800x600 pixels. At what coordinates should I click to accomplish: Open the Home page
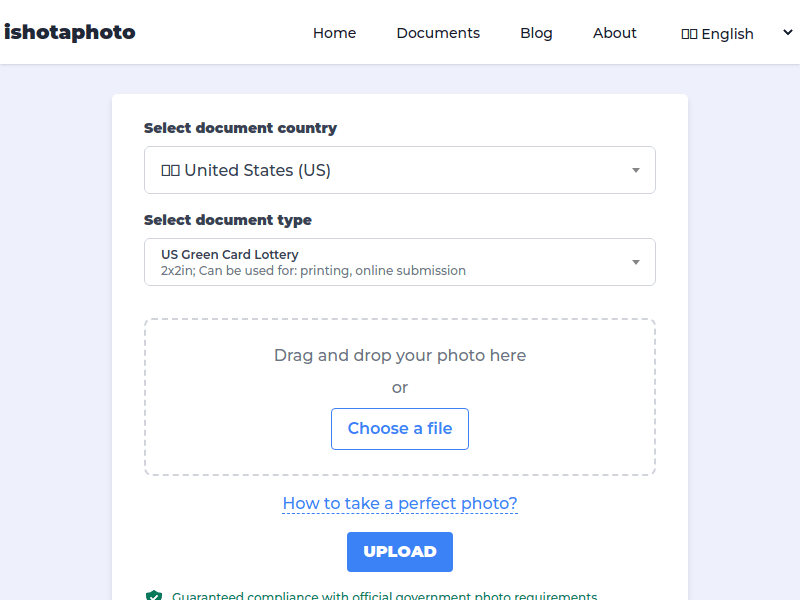click(334, 33)
